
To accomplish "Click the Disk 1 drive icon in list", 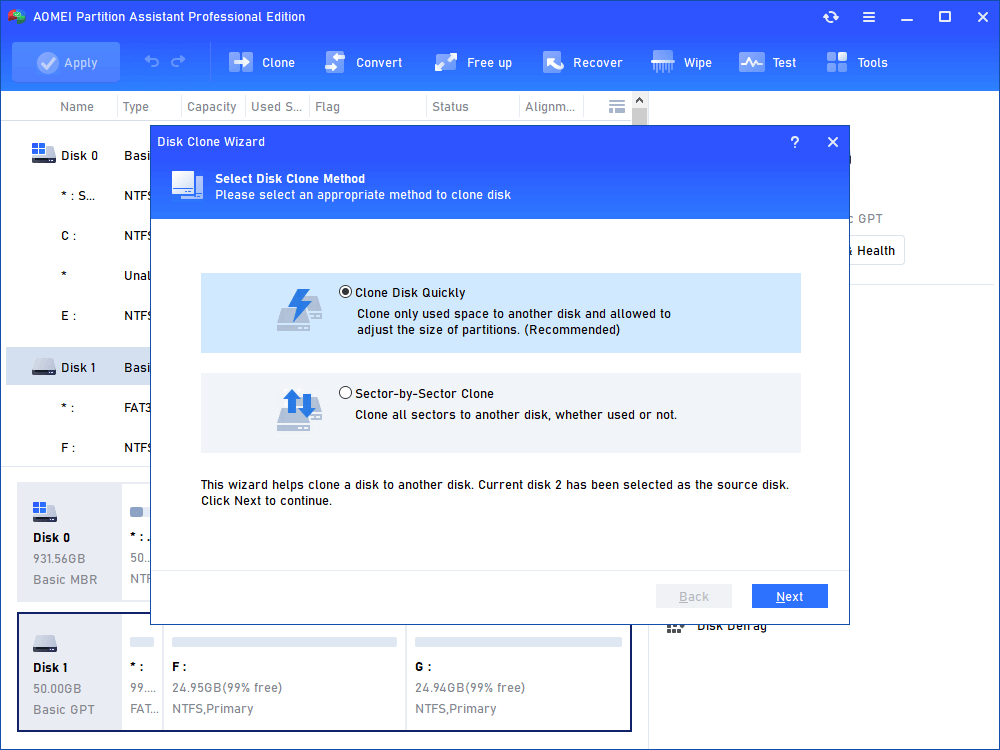I will tap(43, 367).
